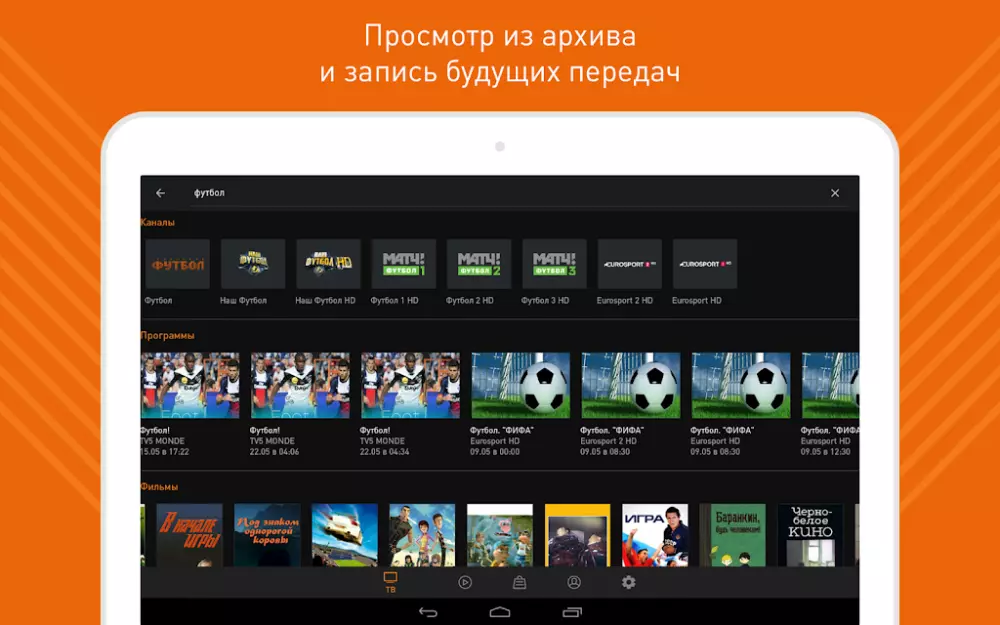This screenshot has width=1000, height=625.
Task: Click the Фильмы section heading
Action: click(x=159, y=487)
